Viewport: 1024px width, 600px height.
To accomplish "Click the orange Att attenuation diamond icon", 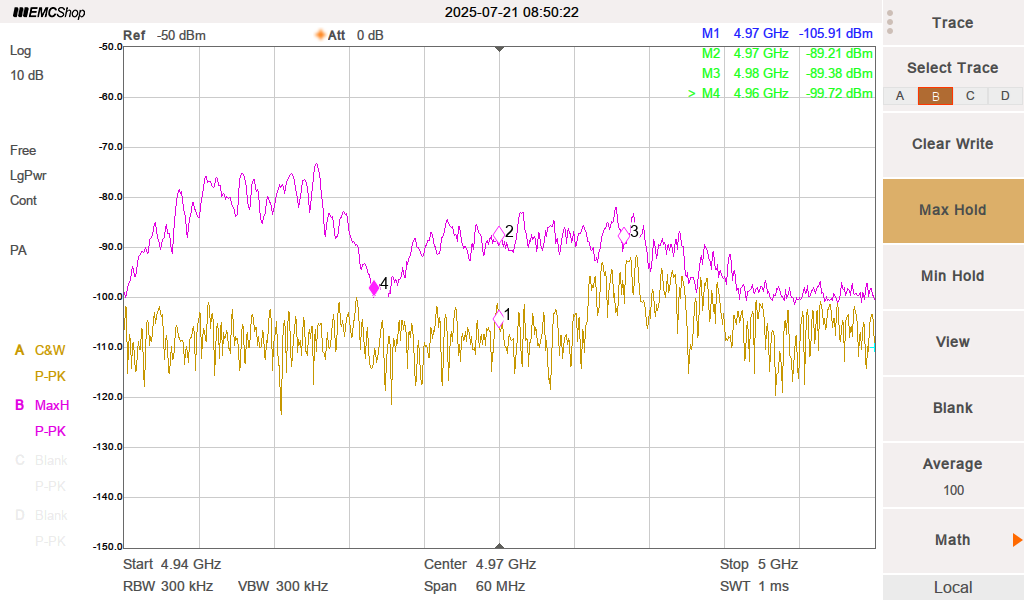I will (320, 35).
